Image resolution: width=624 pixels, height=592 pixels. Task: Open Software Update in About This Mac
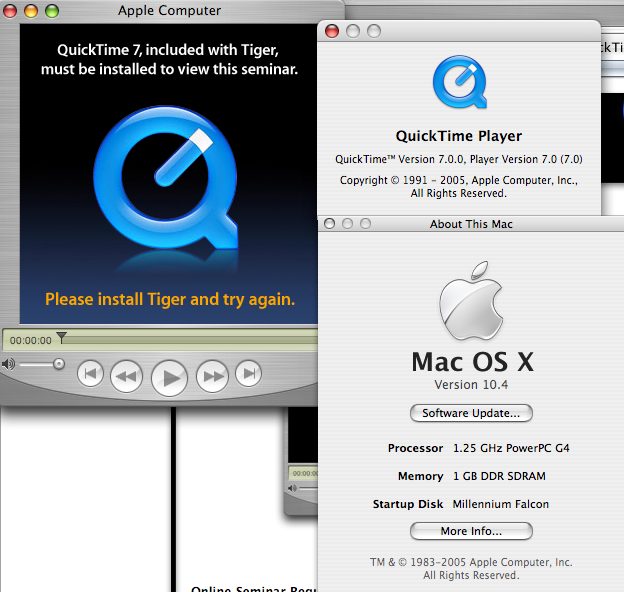pos(471,413)
